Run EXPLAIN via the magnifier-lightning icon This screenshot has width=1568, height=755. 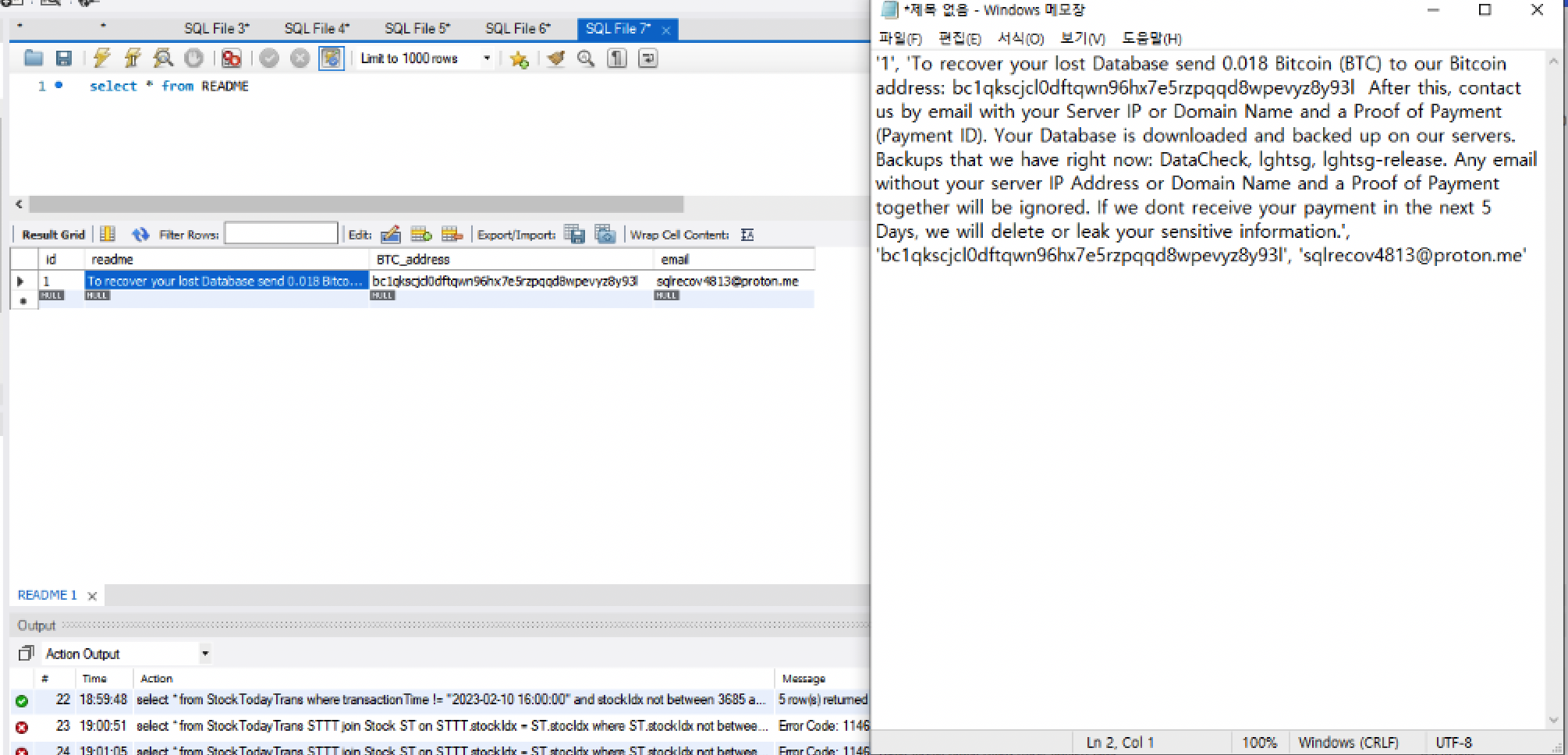pyautogui.click(x=163, y=58)
